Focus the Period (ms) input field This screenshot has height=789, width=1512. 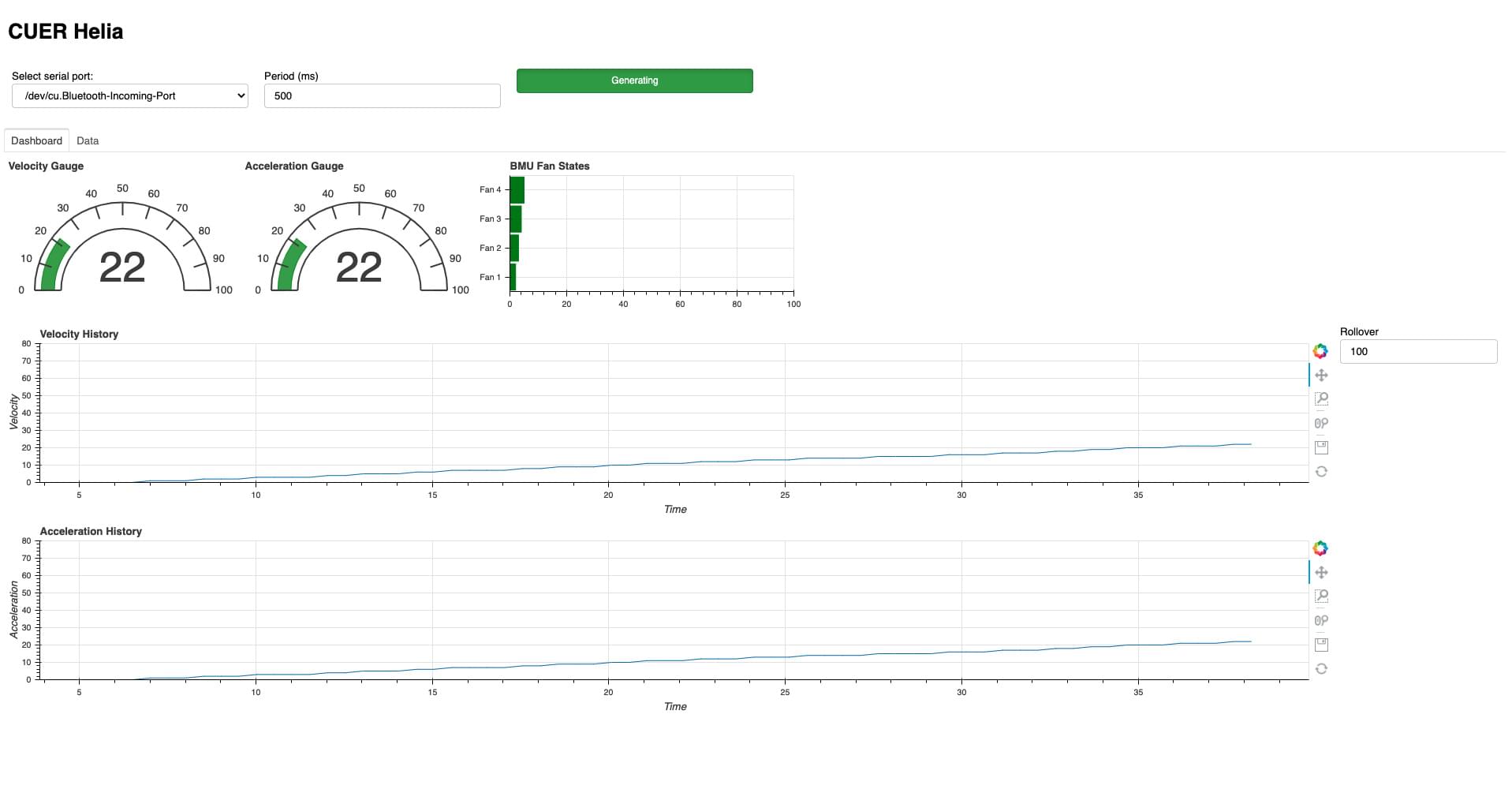(382, 96)
